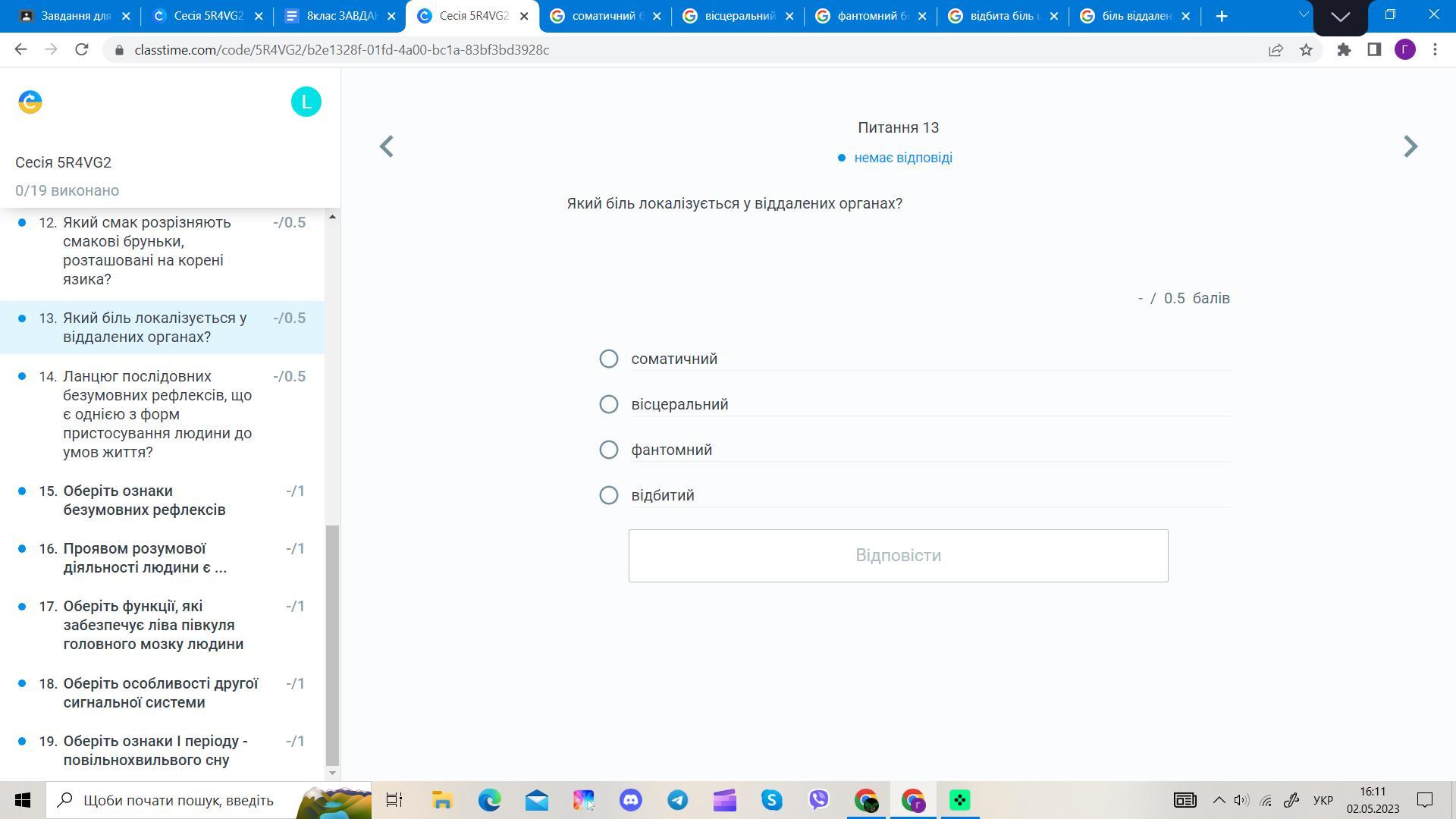Bookmark this page with star icon
The height and width of the screenshot is (819, 1456).
pyautogui.click(x=1306, y=50)
